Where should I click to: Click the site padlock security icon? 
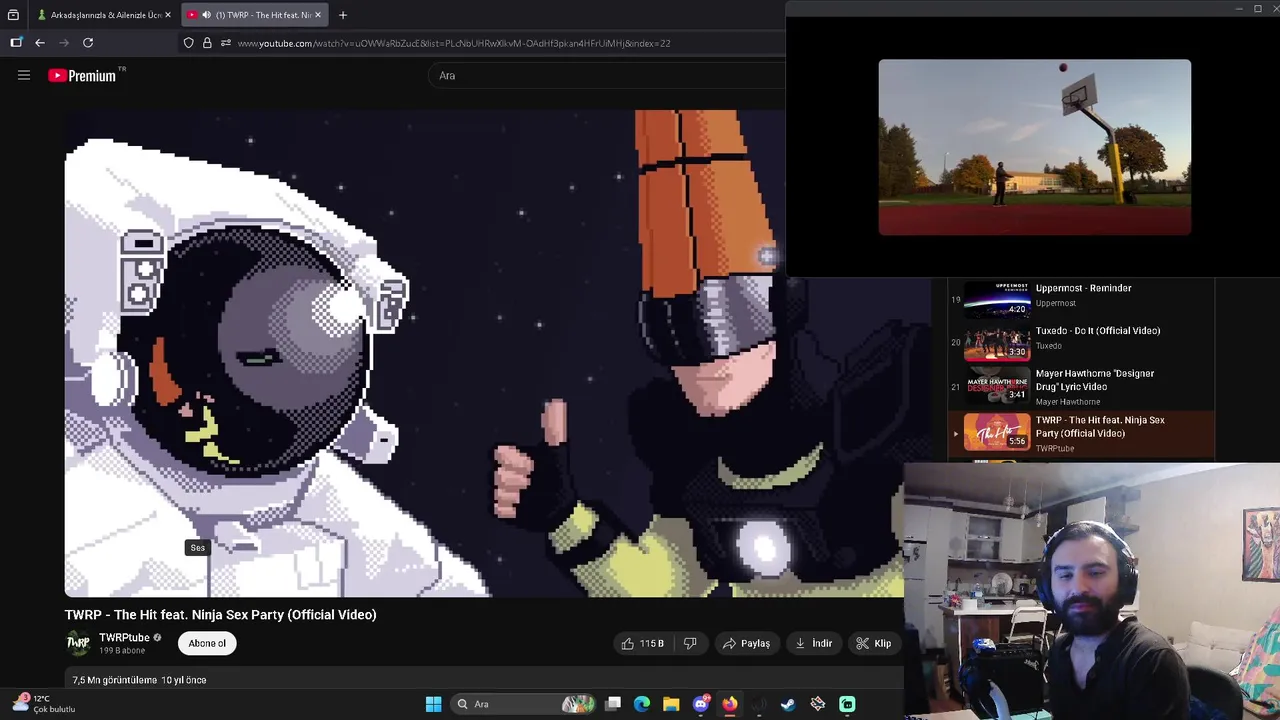point(207,43)
